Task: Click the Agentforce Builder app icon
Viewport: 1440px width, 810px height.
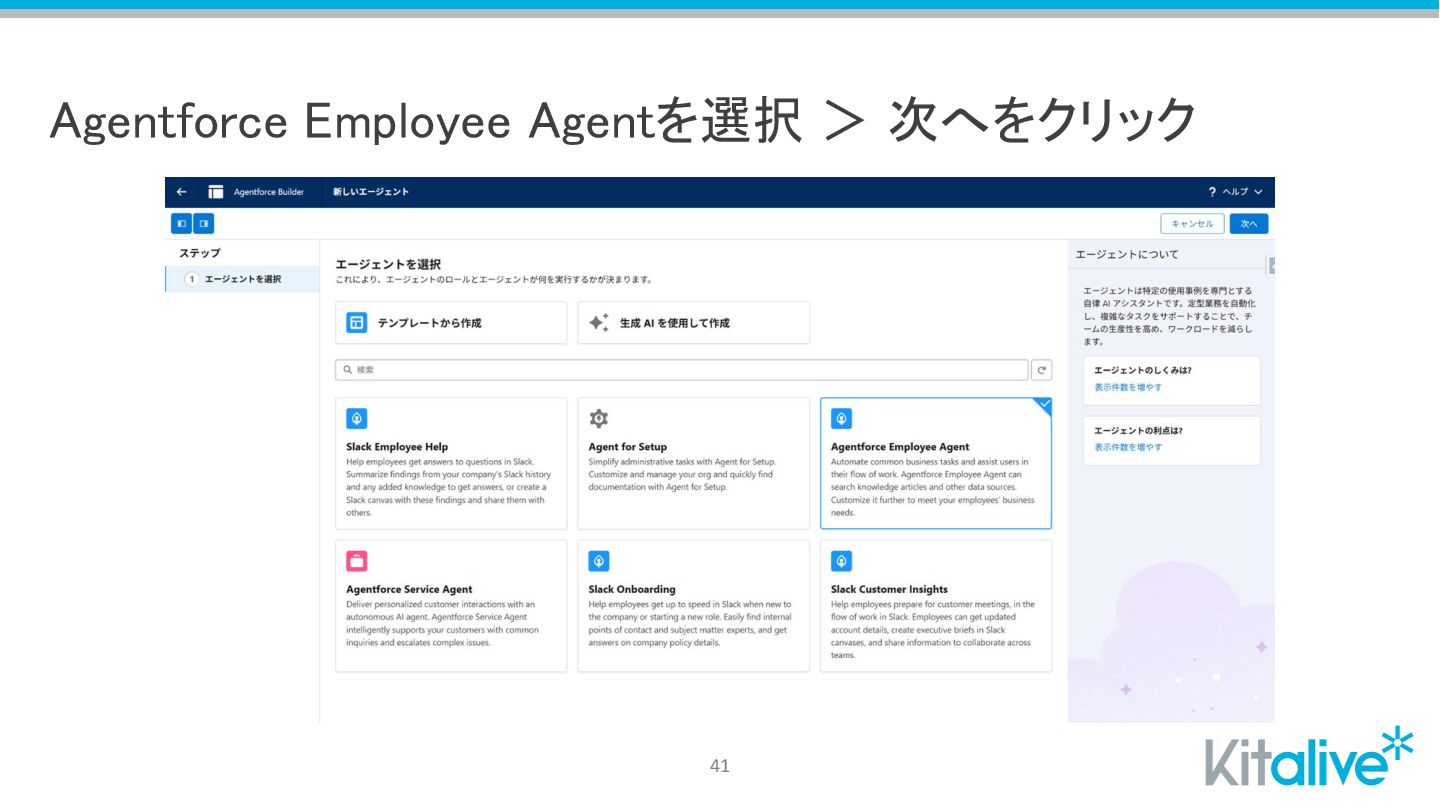Action: coord(216,192)
